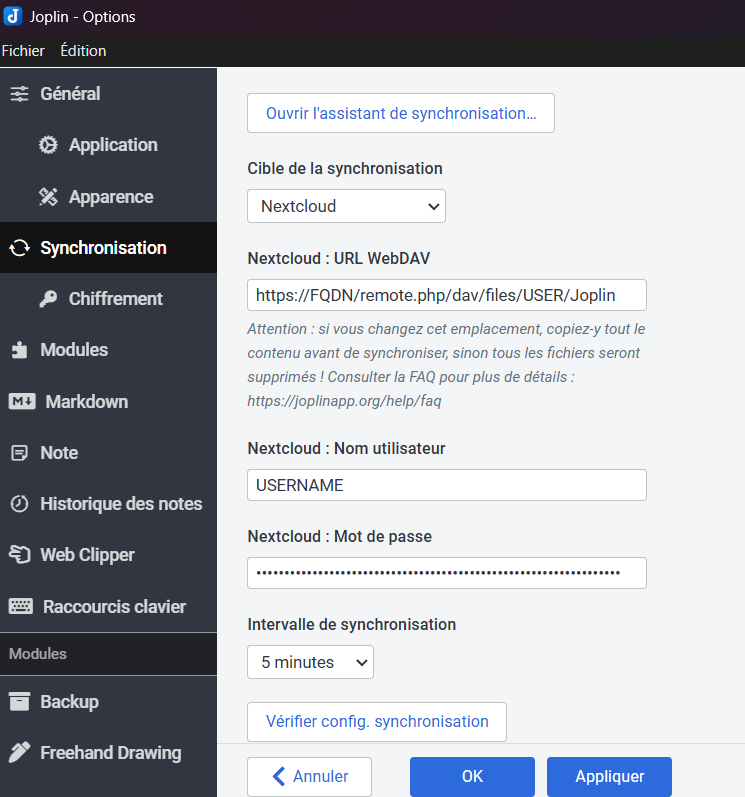Click the Joplin logo in title bar

pos(13,16)
